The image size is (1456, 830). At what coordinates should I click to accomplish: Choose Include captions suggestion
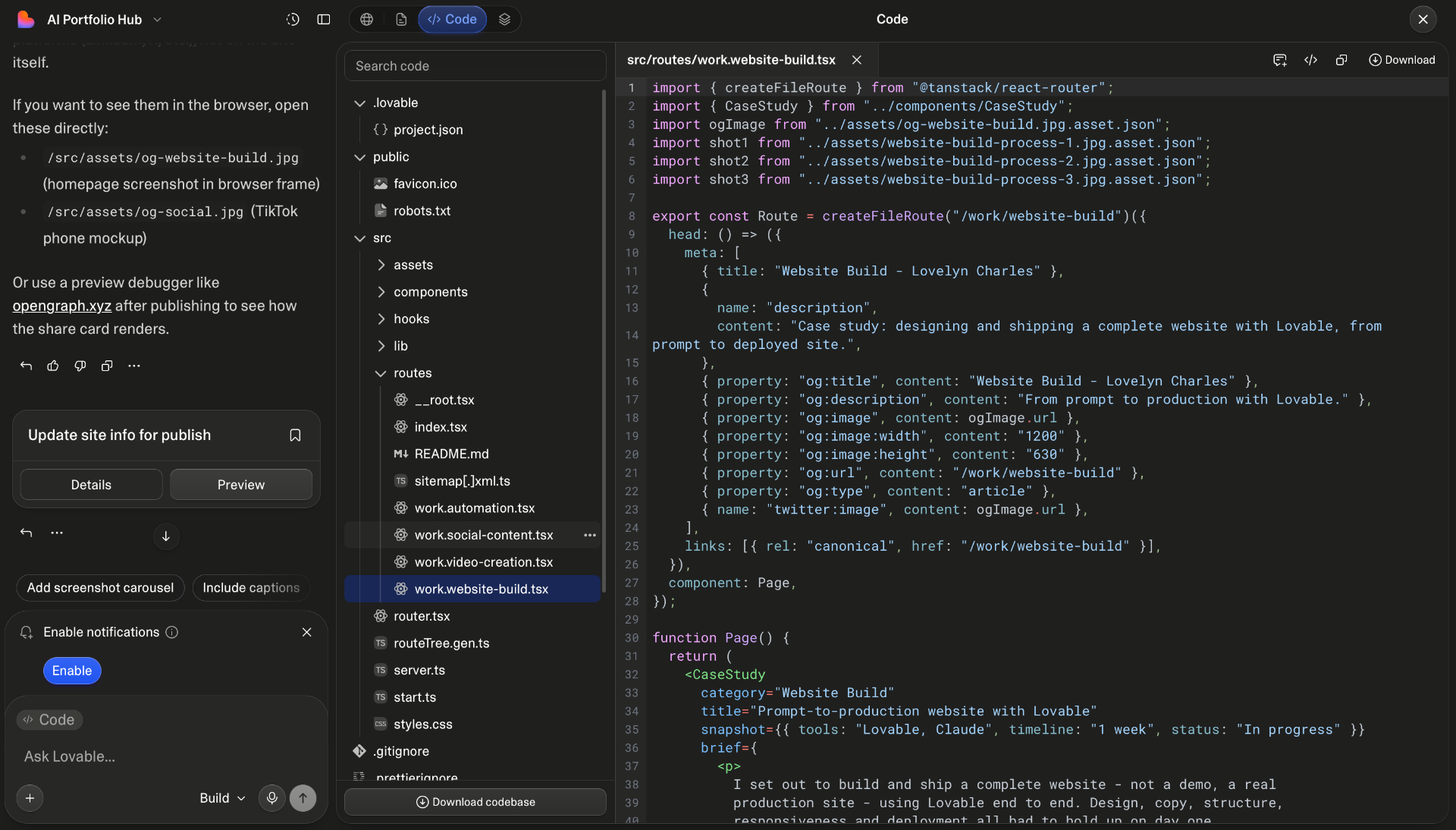pyautogui.click(x=251, y=588)
